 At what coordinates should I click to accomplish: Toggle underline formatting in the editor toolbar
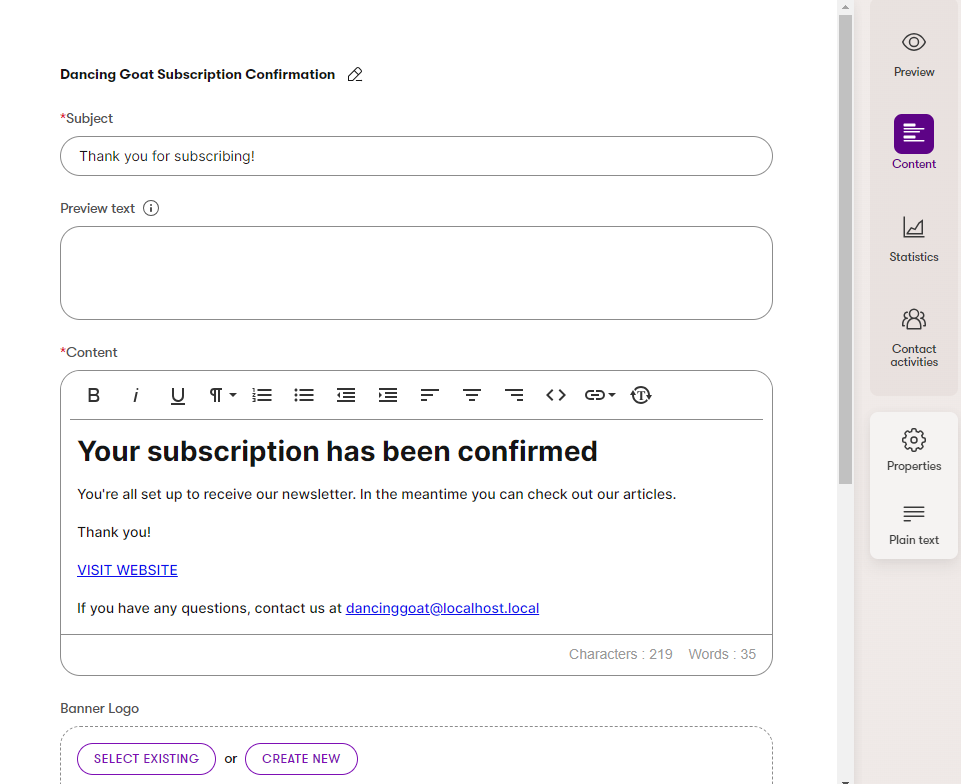point(178,395)
